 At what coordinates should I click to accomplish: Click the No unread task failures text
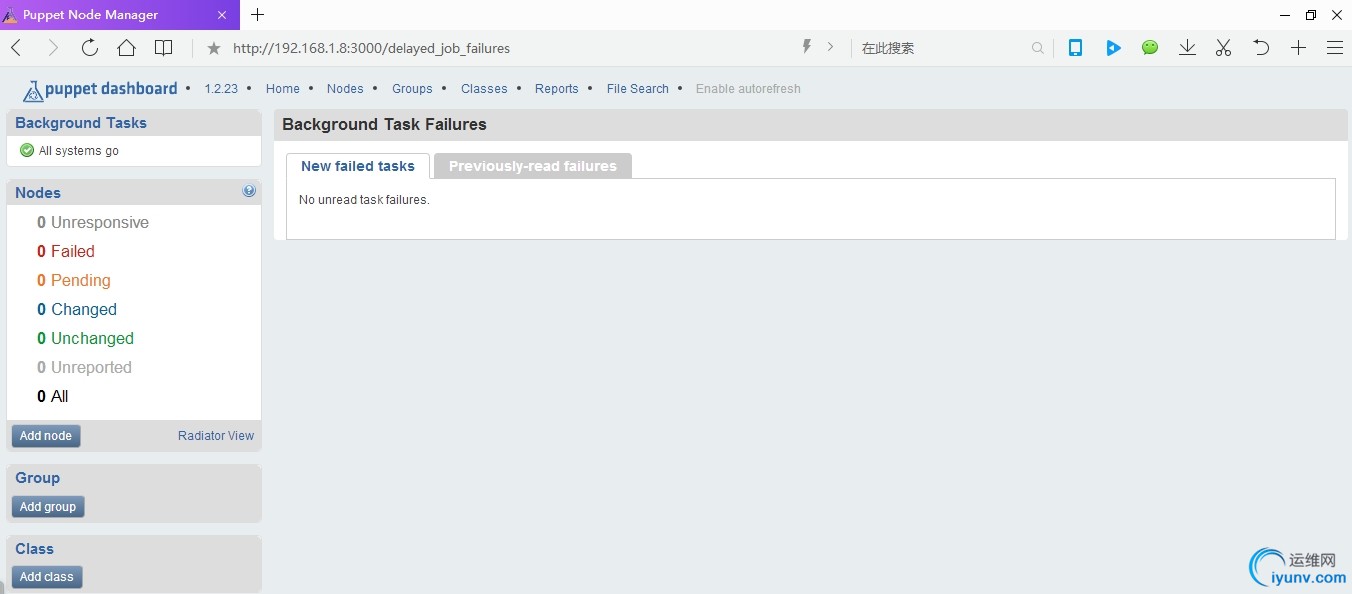point(364,200)
